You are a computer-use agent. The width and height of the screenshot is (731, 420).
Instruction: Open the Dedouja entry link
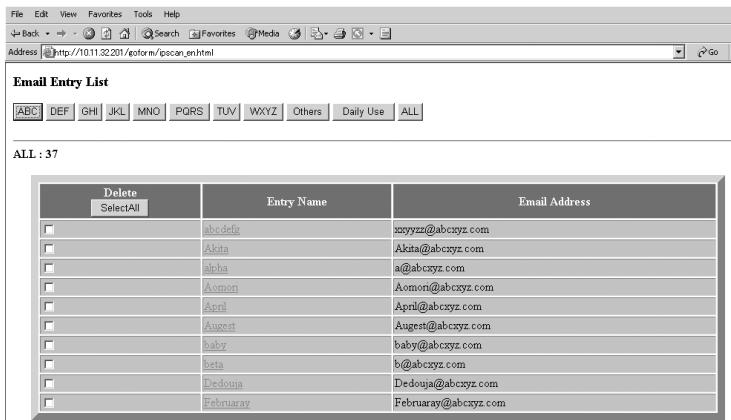point(223,383)
